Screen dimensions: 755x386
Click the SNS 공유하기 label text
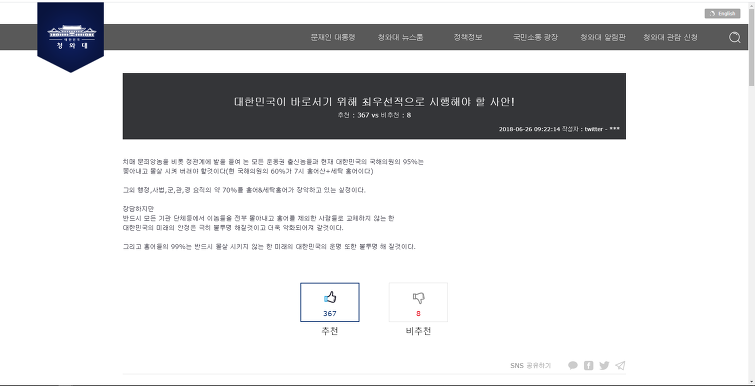tap(530, 366)
